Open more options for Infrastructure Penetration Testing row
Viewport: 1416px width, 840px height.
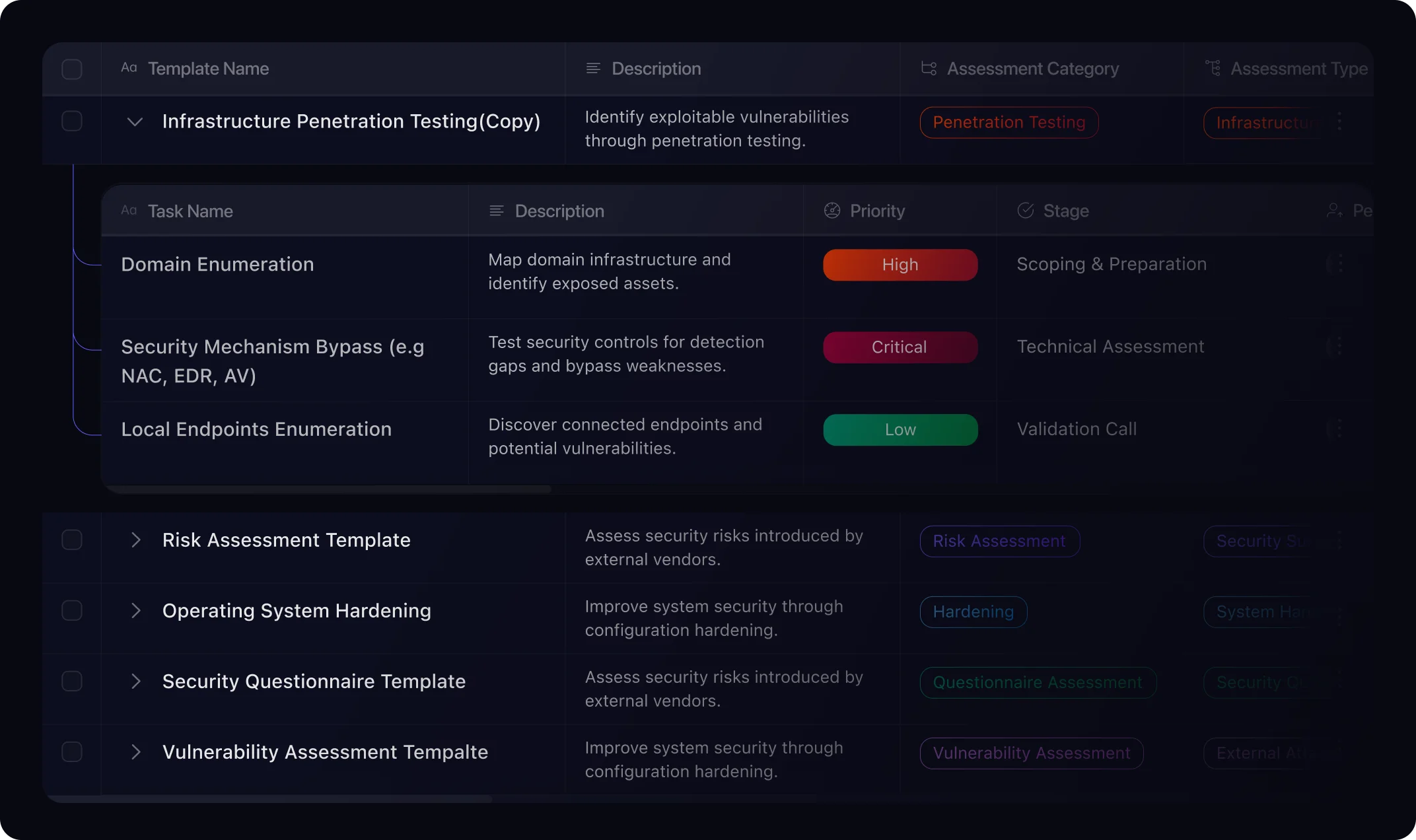[x=1339, y=122]
